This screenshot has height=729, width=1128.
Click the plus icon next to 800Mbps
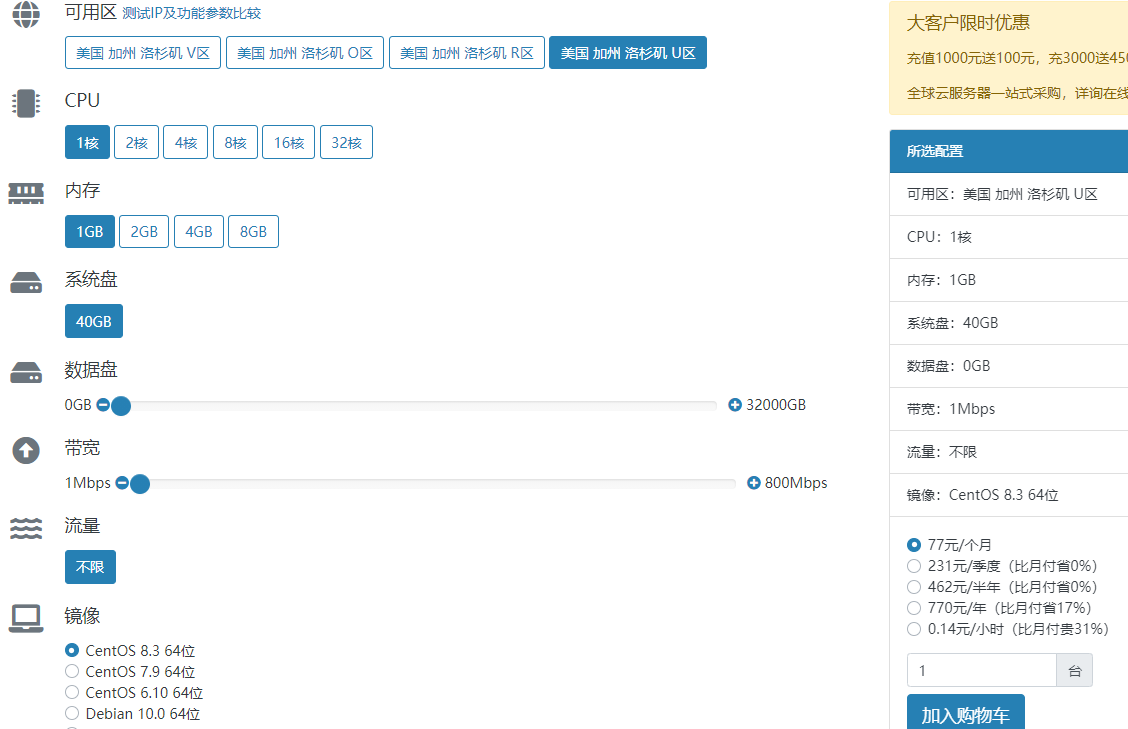tap(754, 483)
